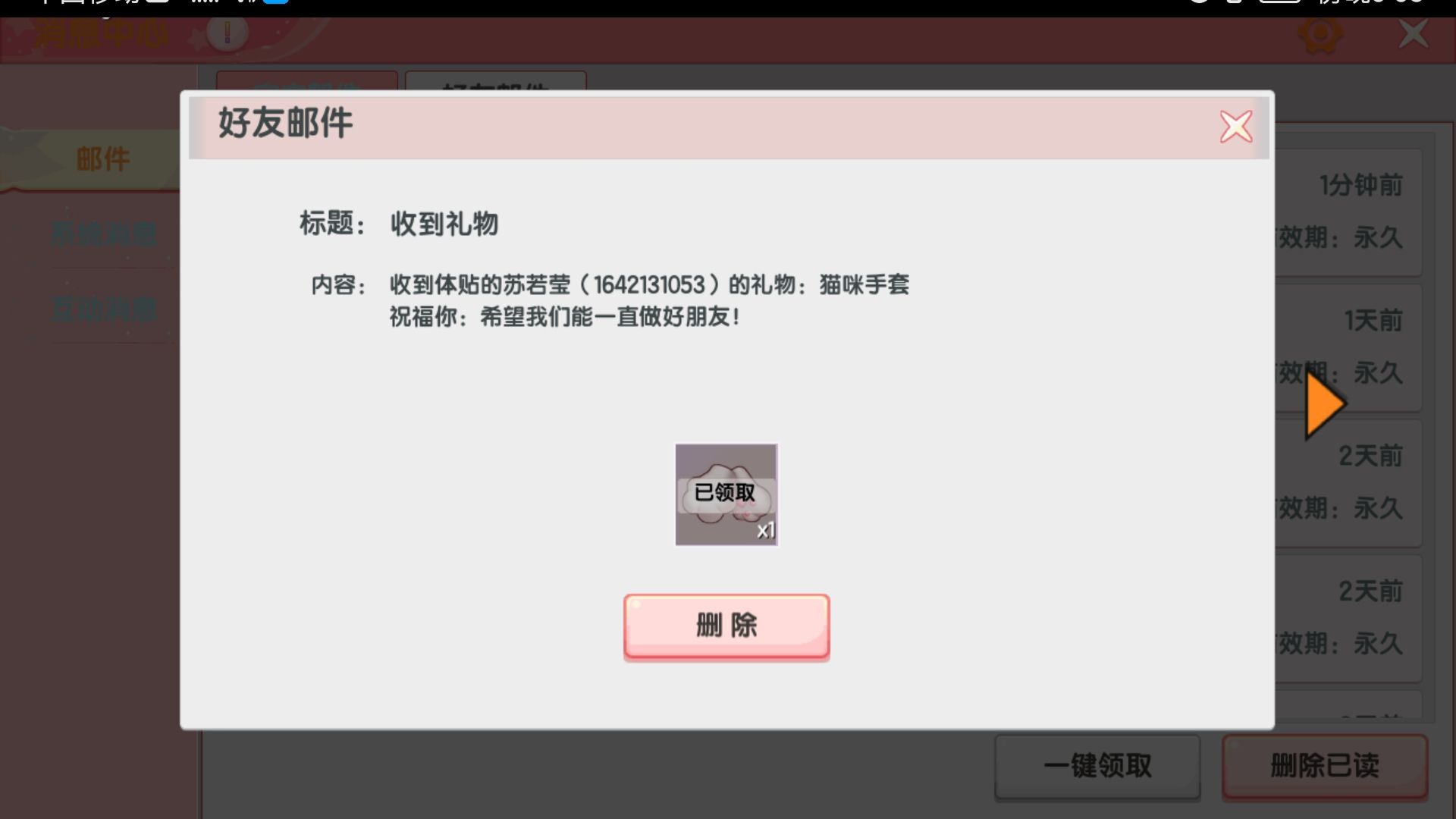Close the message center with gray X
This screenshot has height=819, width=1456.
pyautogui.click(x=1412, y=35)
